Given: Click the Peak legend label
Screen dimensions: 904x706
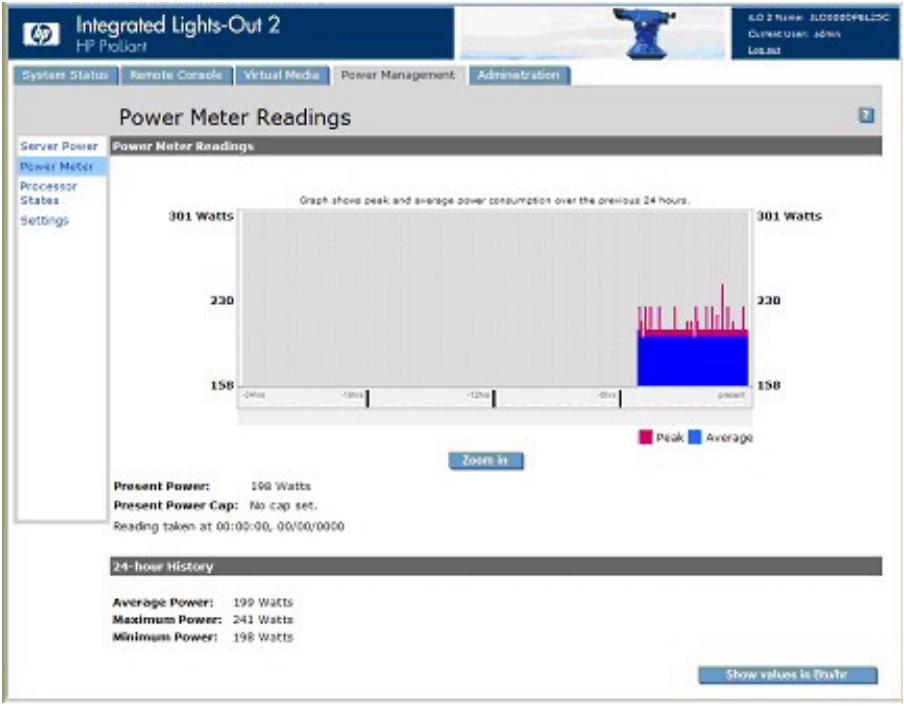Looking at the screenshot, I should click(x=669, y=437).
